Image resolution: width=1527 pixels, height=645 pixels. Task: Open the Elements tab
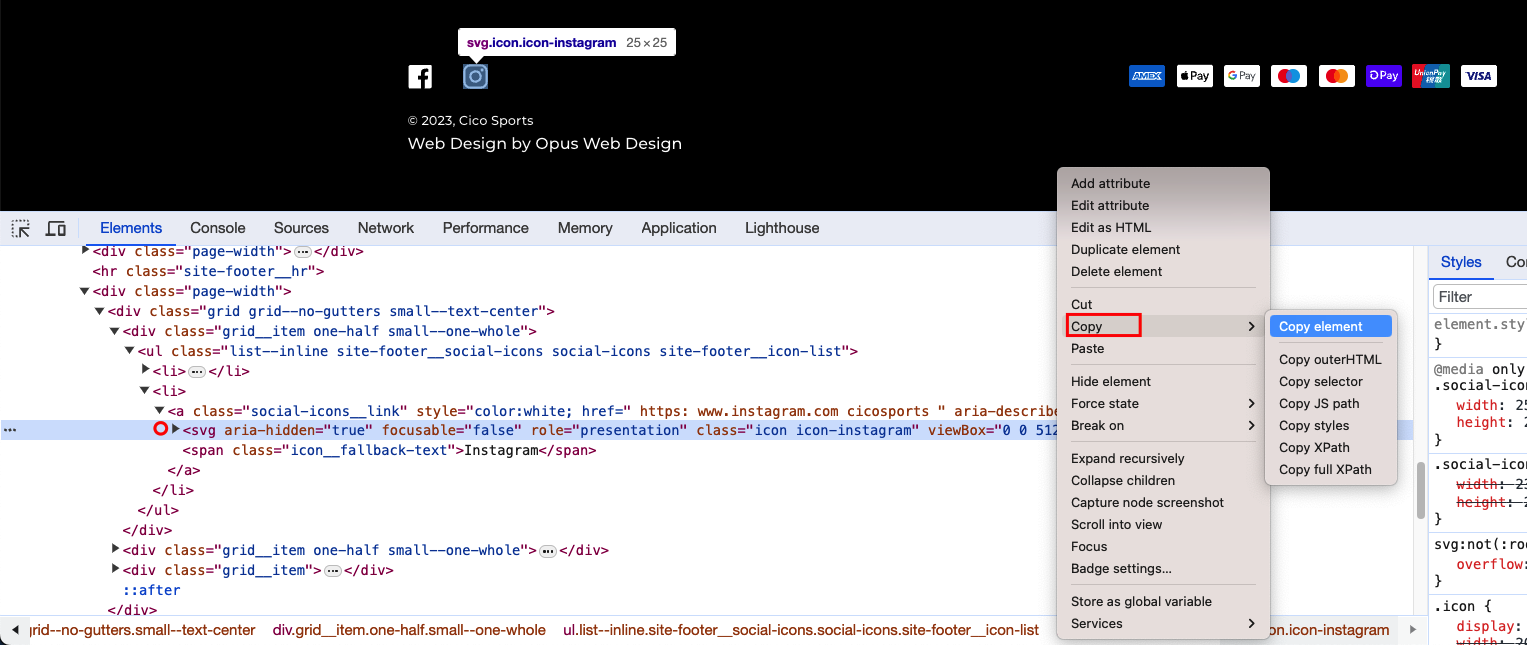tap(131, 228)
